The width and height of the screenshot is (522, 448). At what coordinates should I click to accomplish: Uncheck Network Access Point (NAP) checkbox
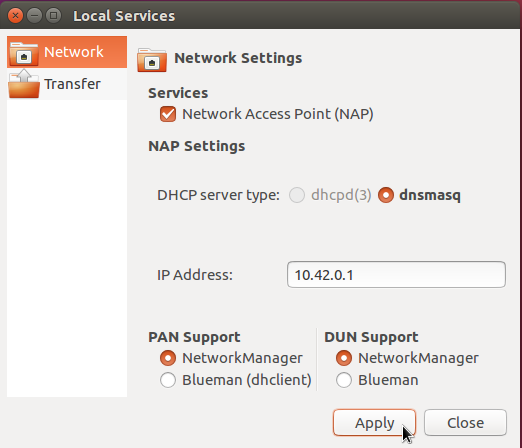[168, 114]
